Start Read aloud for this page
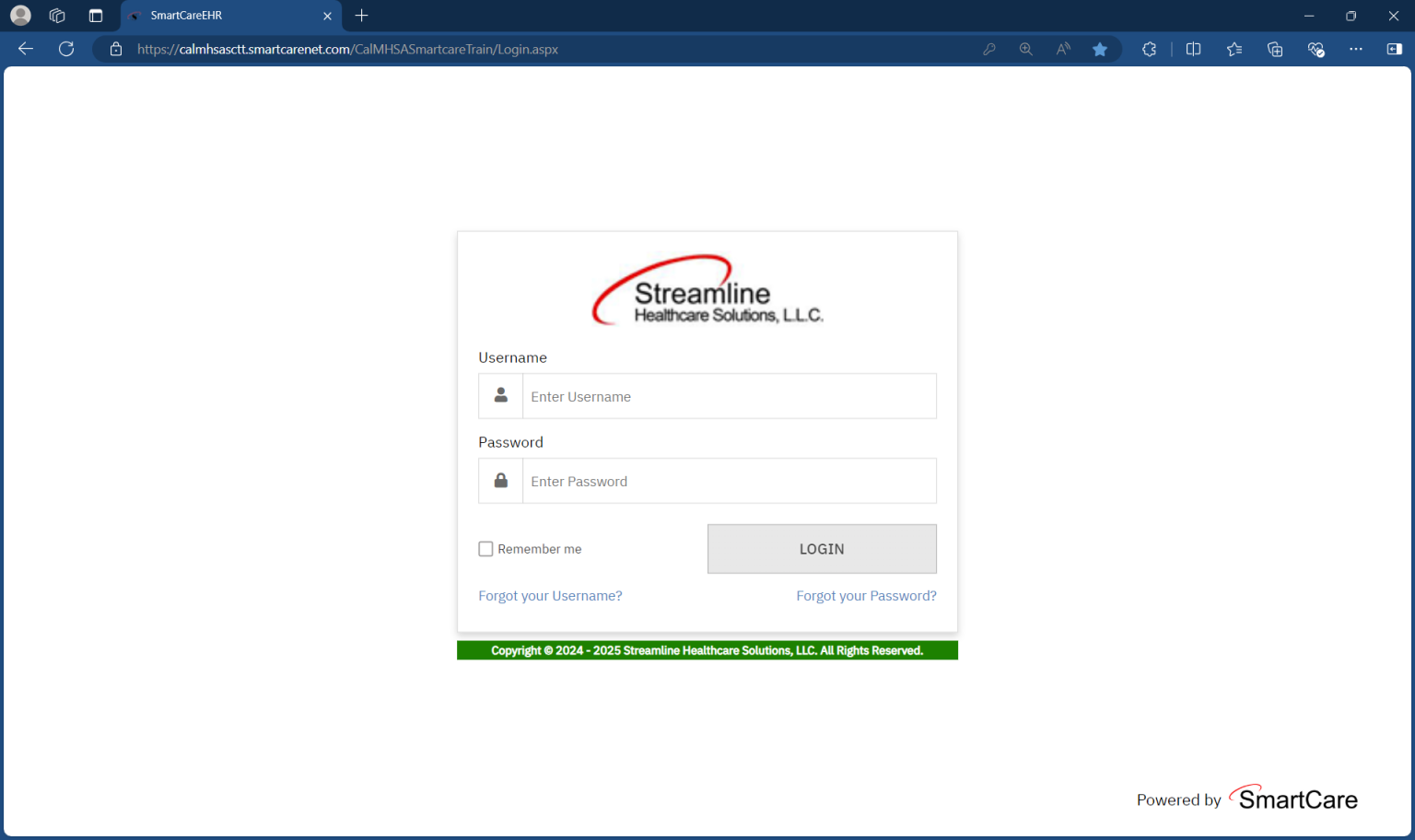1415x840 pixels. (1062, 49)
